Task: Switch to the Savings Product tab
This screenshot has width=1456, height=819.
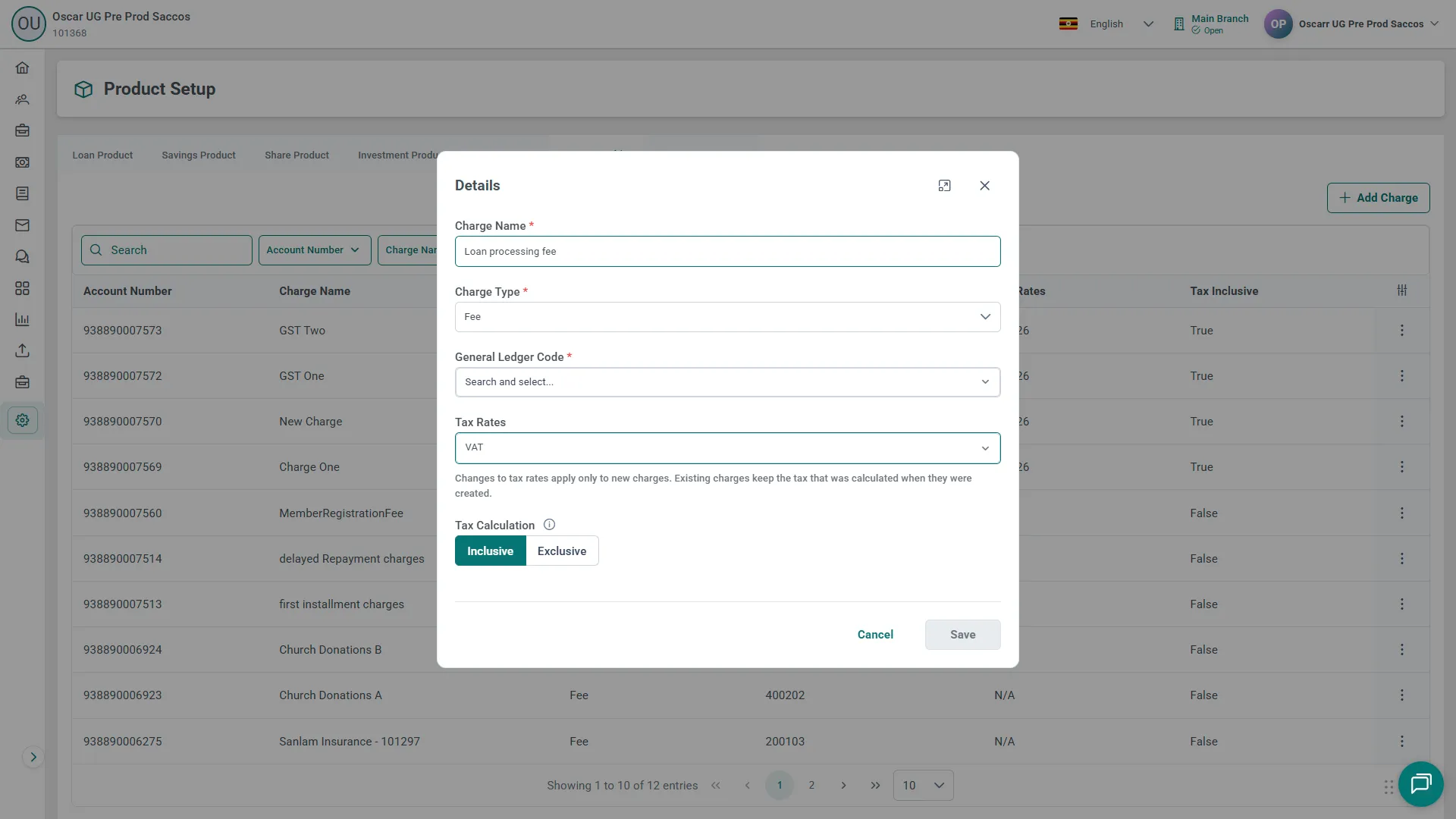Action: click(199, 155)
